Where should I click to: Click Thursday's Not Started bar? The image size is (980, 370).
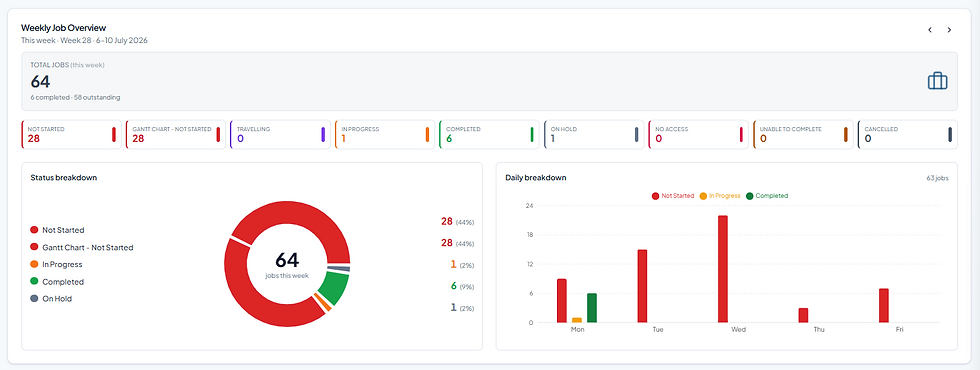tap(804, 316)
